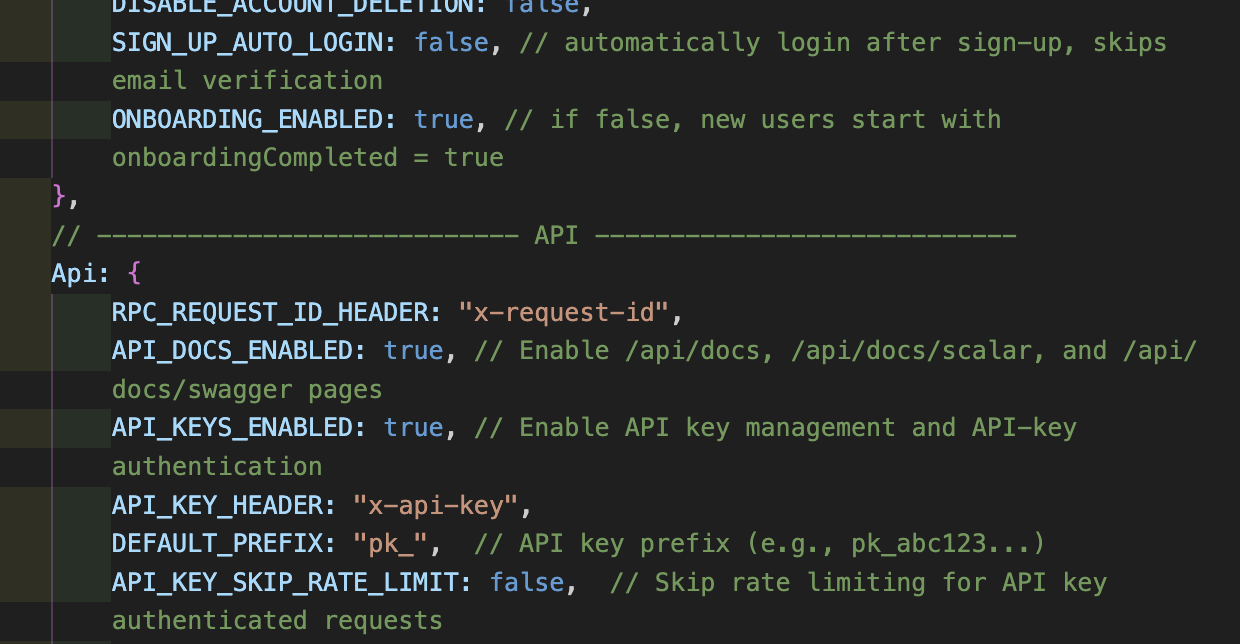Click the "docs/swagger pages" comment continuation

pyautogui.click(x=246, y=389)
